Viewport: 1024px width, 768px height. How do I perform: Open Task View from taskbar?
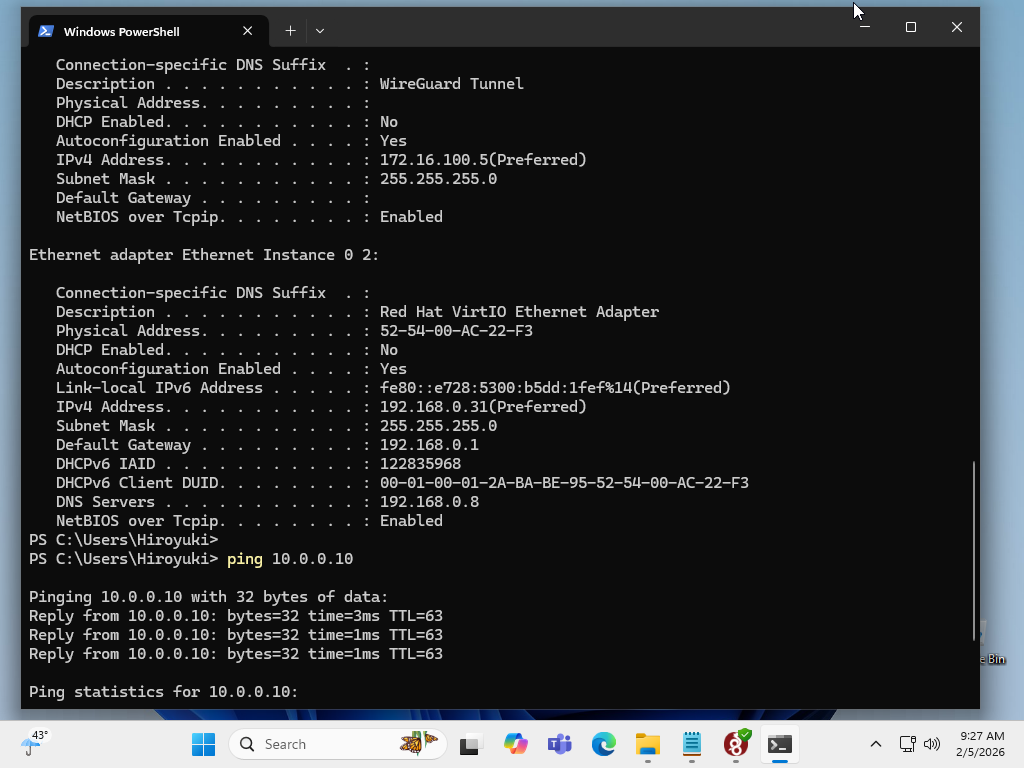click(471, 744)
